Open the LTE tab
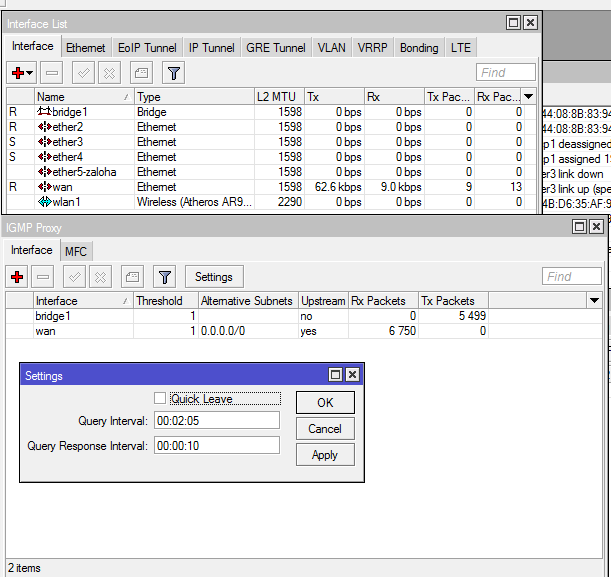The width and height of the screenshot is (611, 577). (461, 48)
